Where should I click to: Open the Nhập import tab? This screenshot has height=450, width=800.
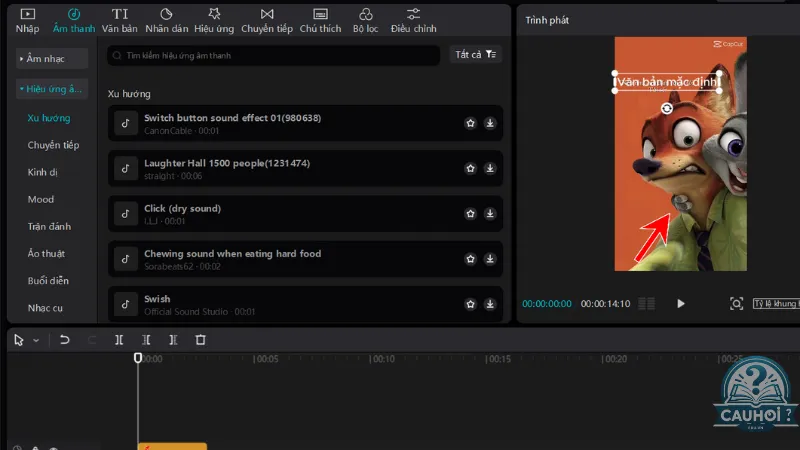click(x=27, y=21)
